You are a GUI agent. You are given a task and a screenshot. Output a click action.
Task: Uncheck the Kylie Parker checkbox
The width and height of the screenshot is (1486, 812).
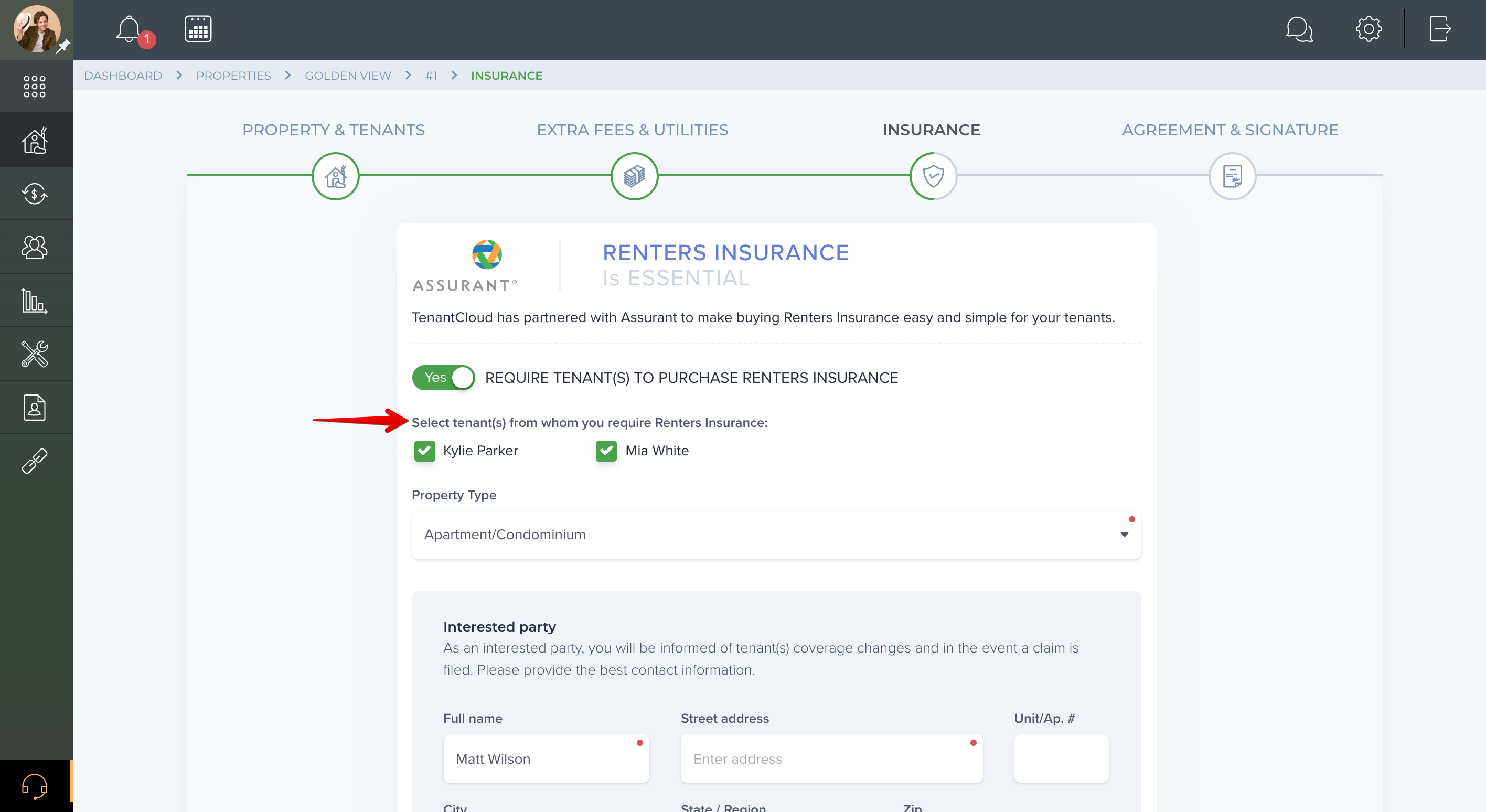(x=424, y=451)
